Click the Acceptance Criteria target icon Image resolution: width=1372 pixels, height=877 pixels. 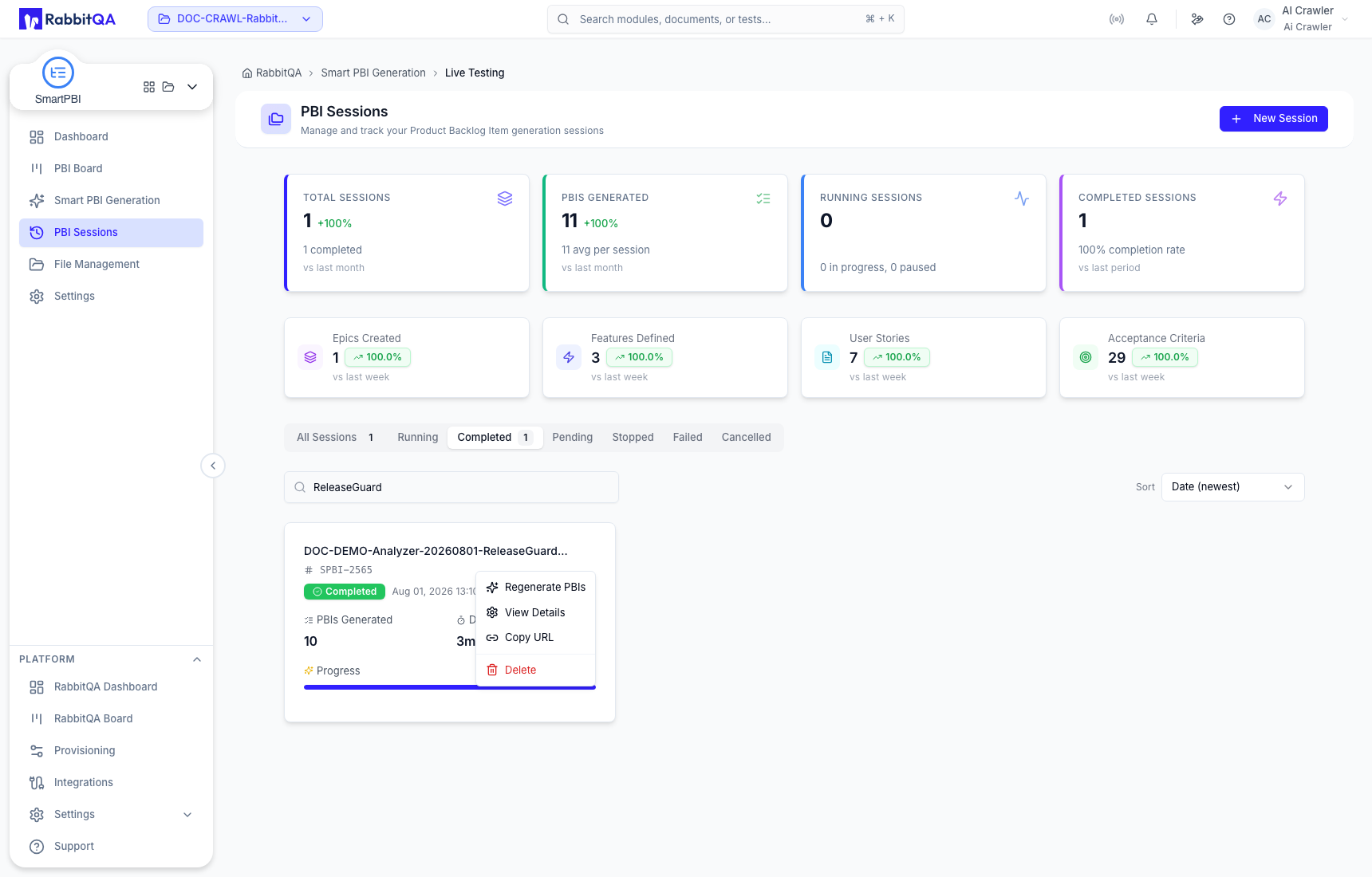pyautogui.click(x=1086, y=357)
